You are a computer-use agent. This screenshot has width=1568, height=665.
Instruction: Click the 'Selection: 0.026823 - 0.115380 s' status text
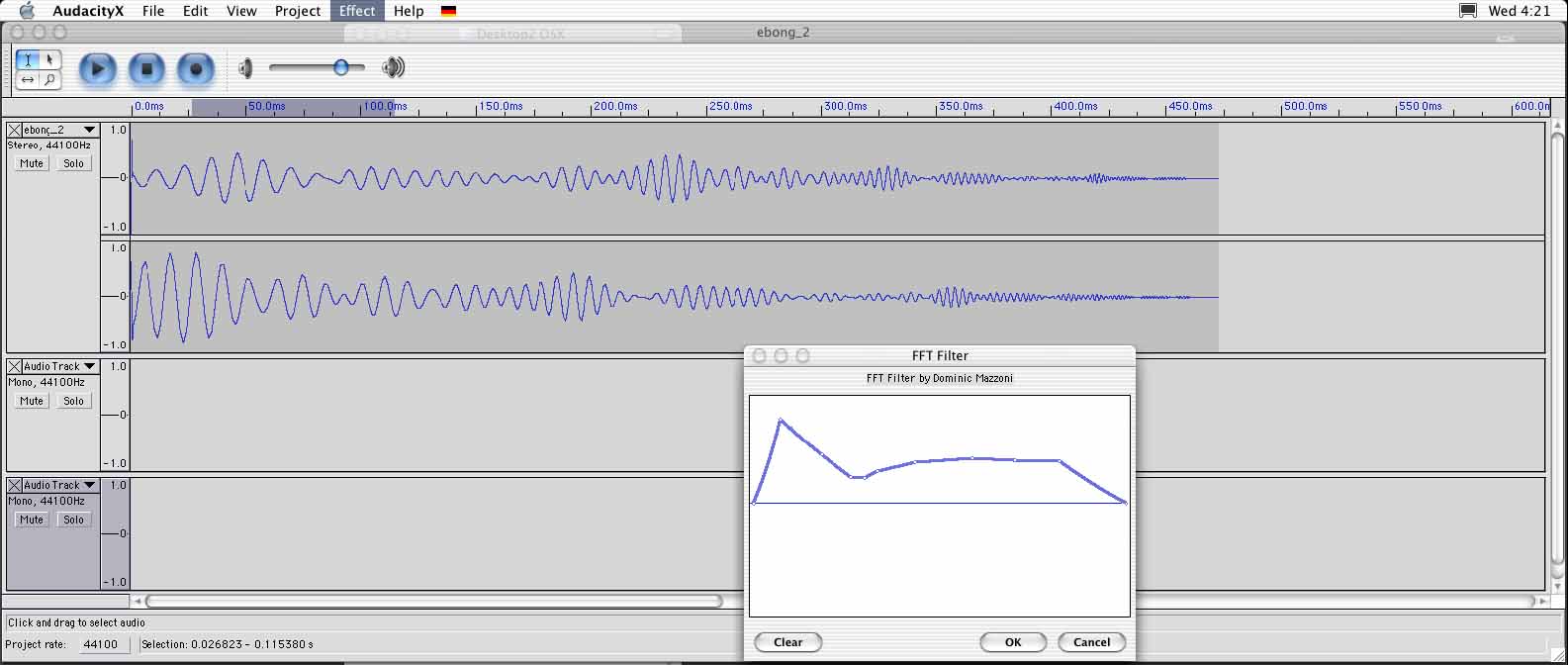click(x=228, y=644)
